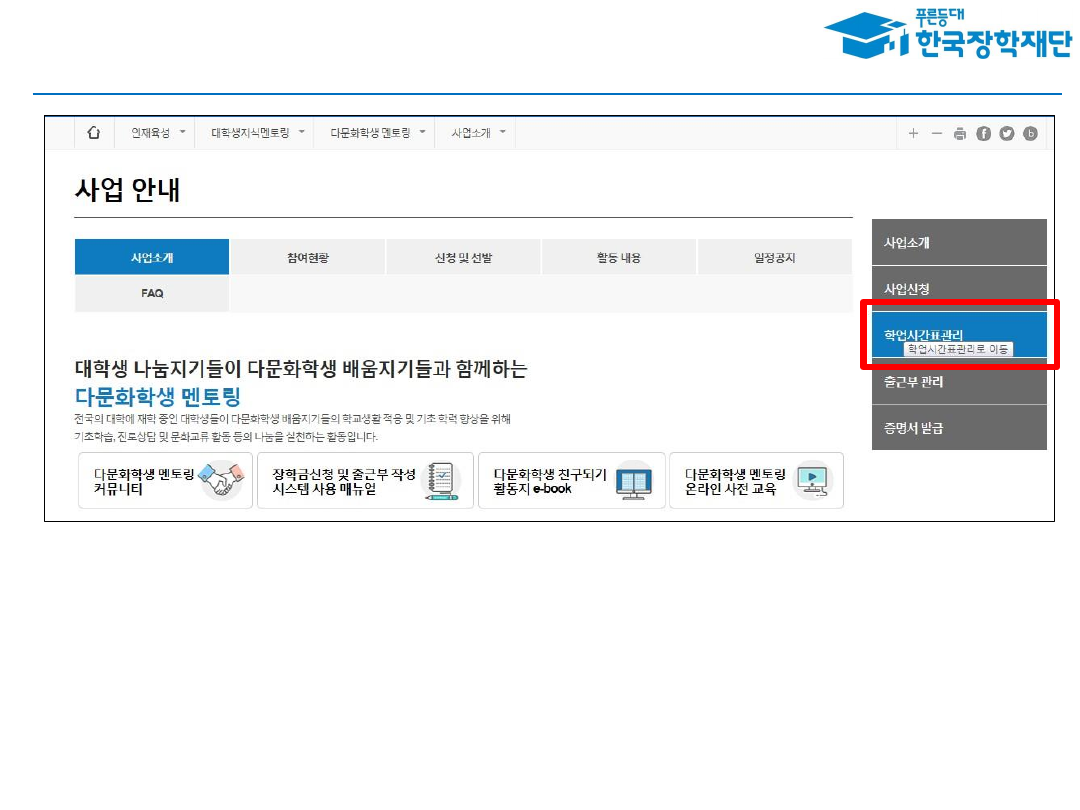
Task: Open 친구되기 활동지 e-book banner
Action: coord(571,481)
